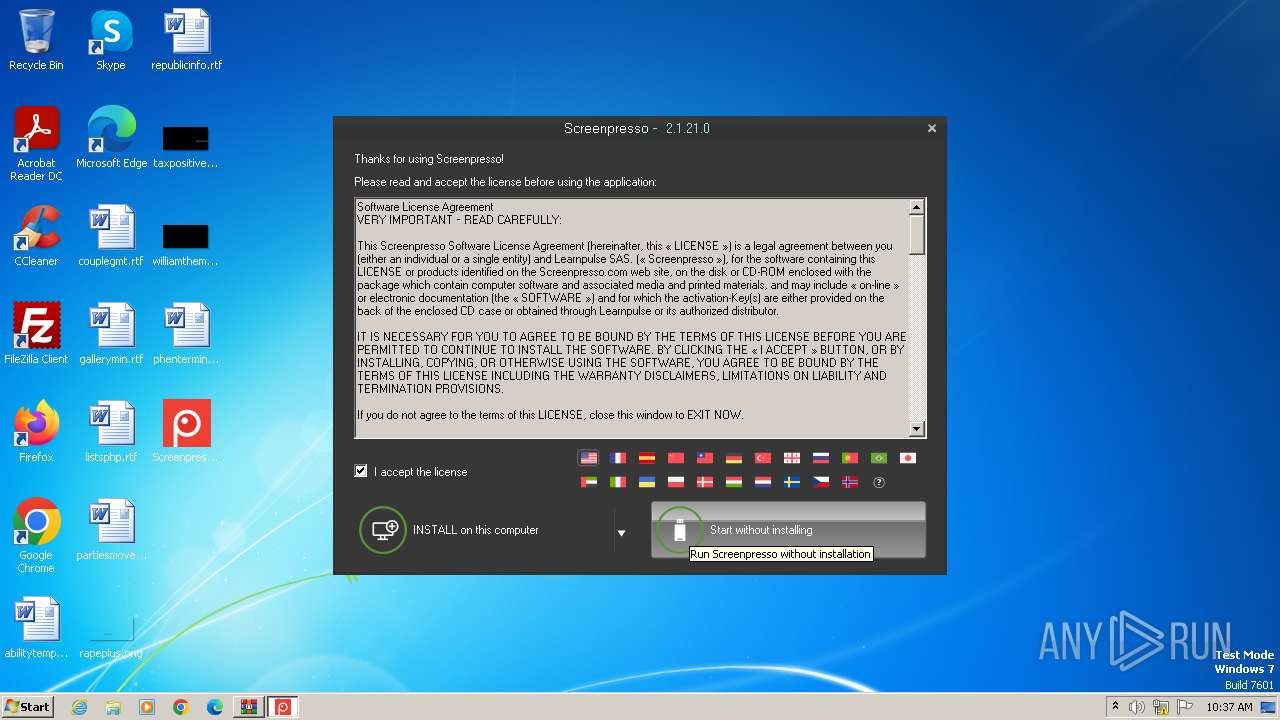Click the volume speaker tray icon
Viewport: 1280px width, 720px height.
[1137, 707]
